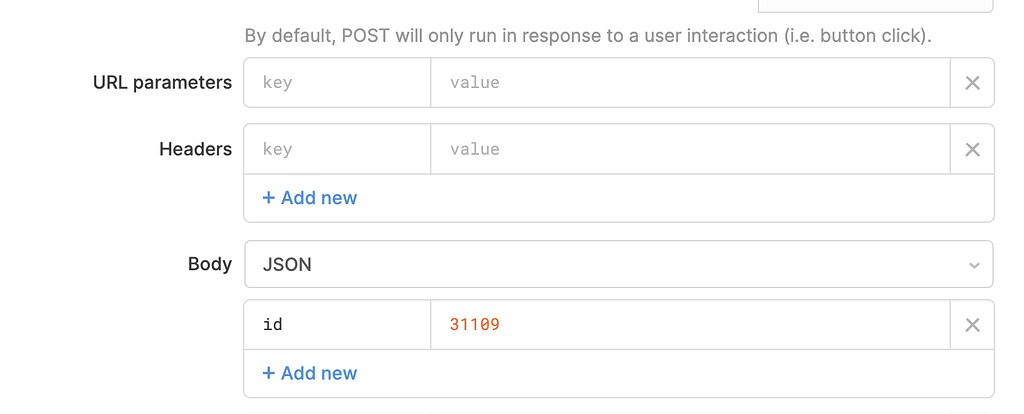Edit the body value 31109
The width and height of the screenshot is (1024, 414).
click(690, 325)
